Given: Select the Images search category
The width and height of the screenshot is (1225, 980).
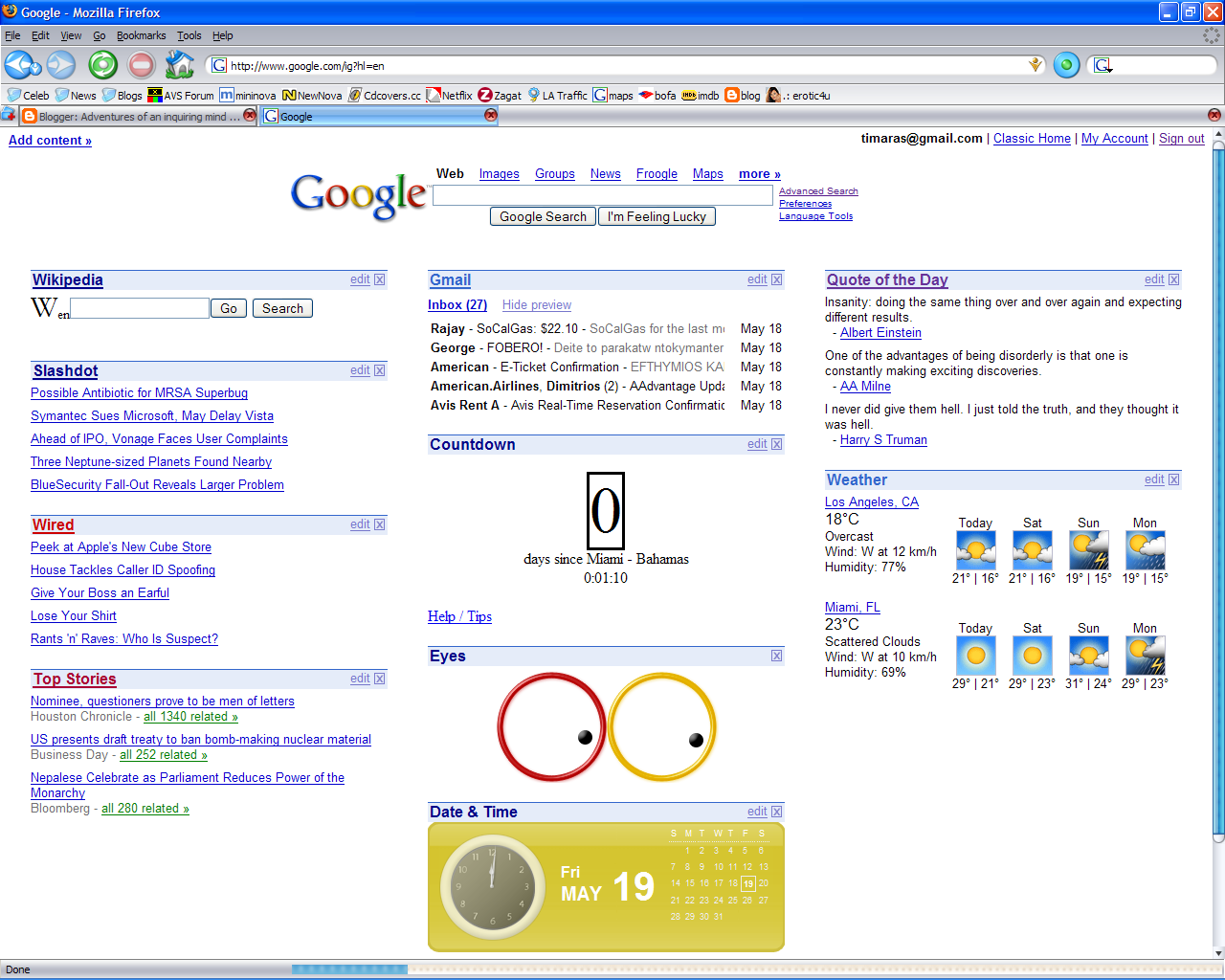Looking at the screenshot, I should 500,174.
